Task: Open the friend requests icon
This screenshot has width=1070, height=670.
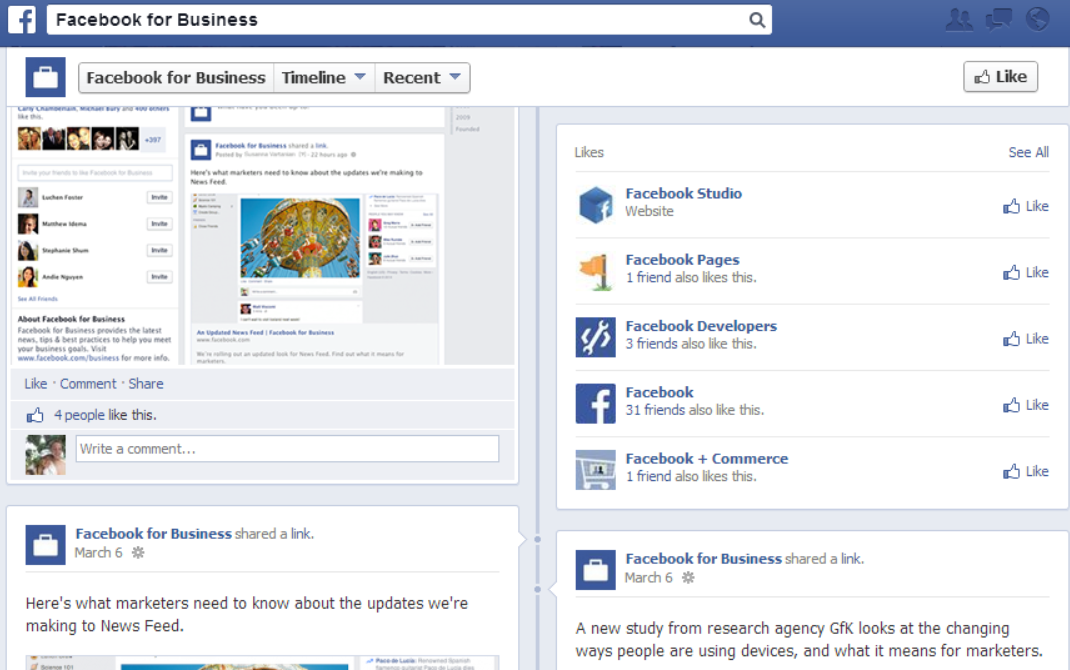Action: click(x=959, y=19)
